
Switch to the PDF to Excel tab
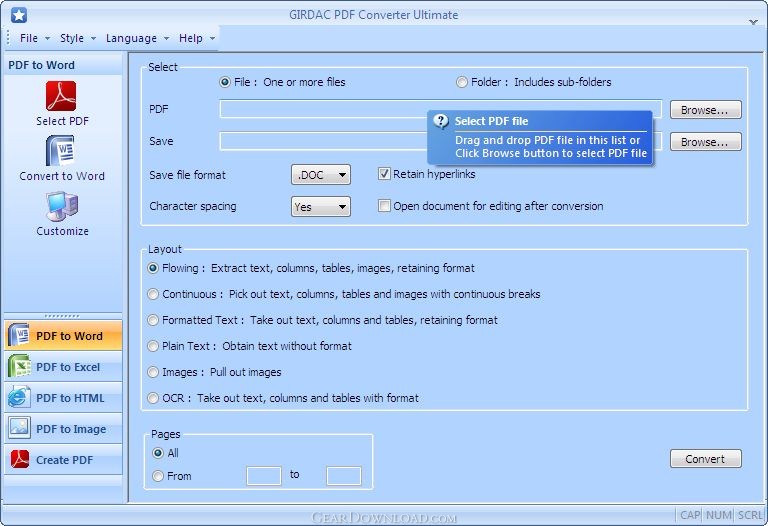coord(63,367)
